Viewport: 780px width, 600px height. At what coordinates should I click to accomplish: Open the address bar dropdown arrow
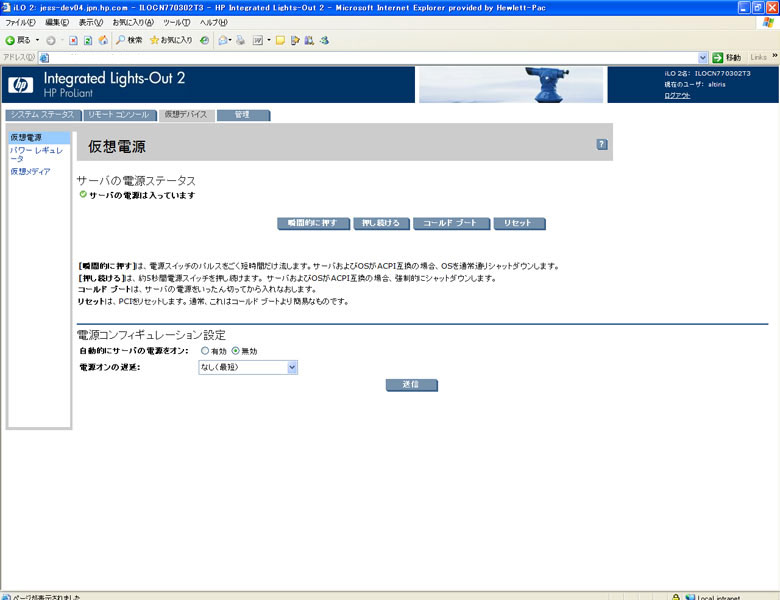(702, 58)
